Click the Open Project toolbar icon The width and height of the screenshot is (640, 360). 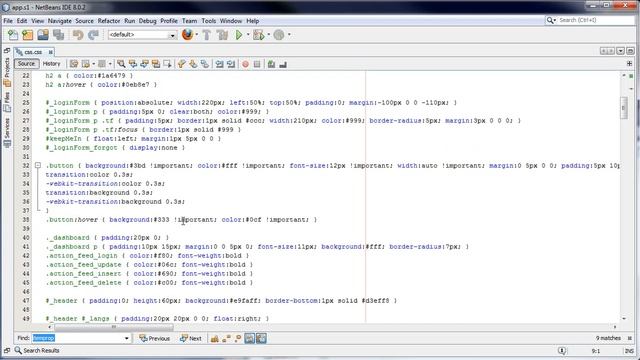pos(43,35)
